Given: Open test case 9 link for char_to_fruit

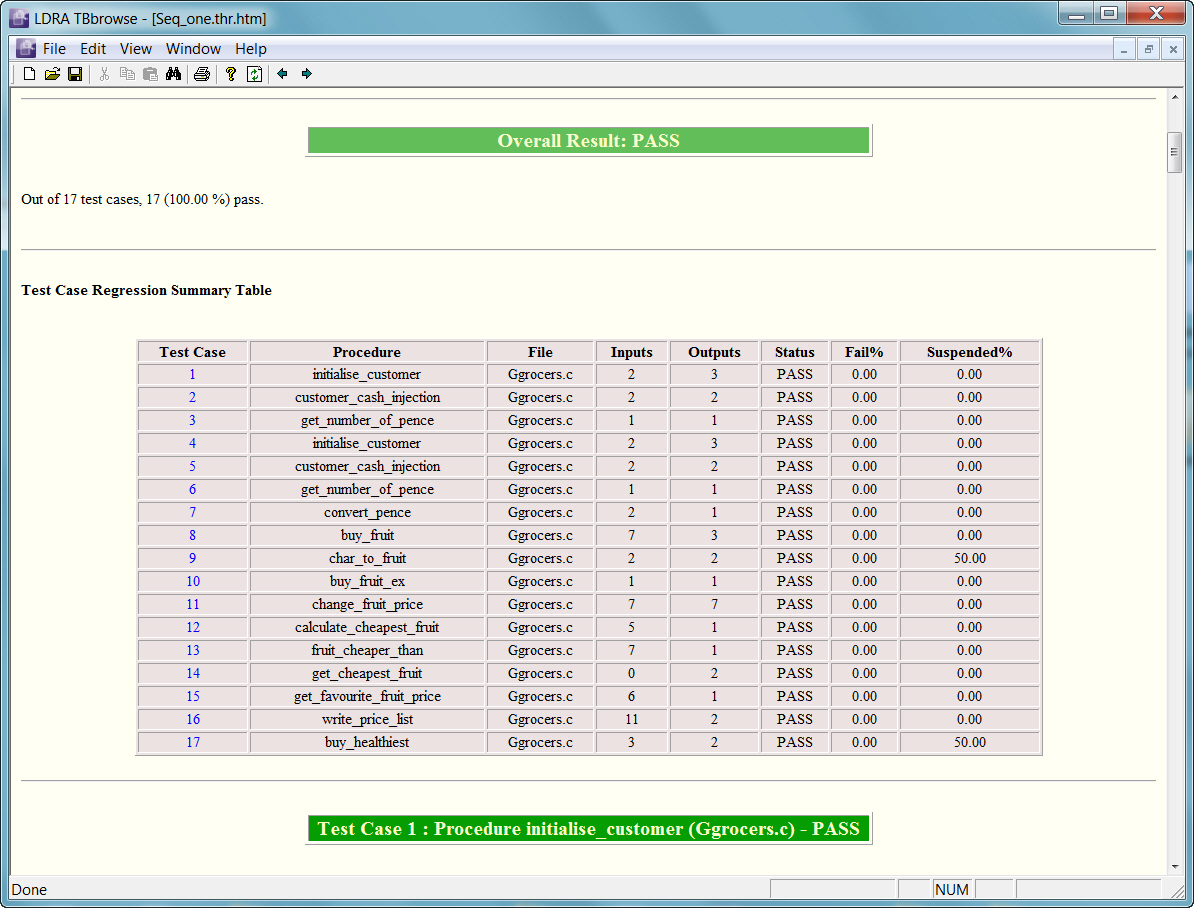Looking at the screenshot, I should (x=192, y=559).
